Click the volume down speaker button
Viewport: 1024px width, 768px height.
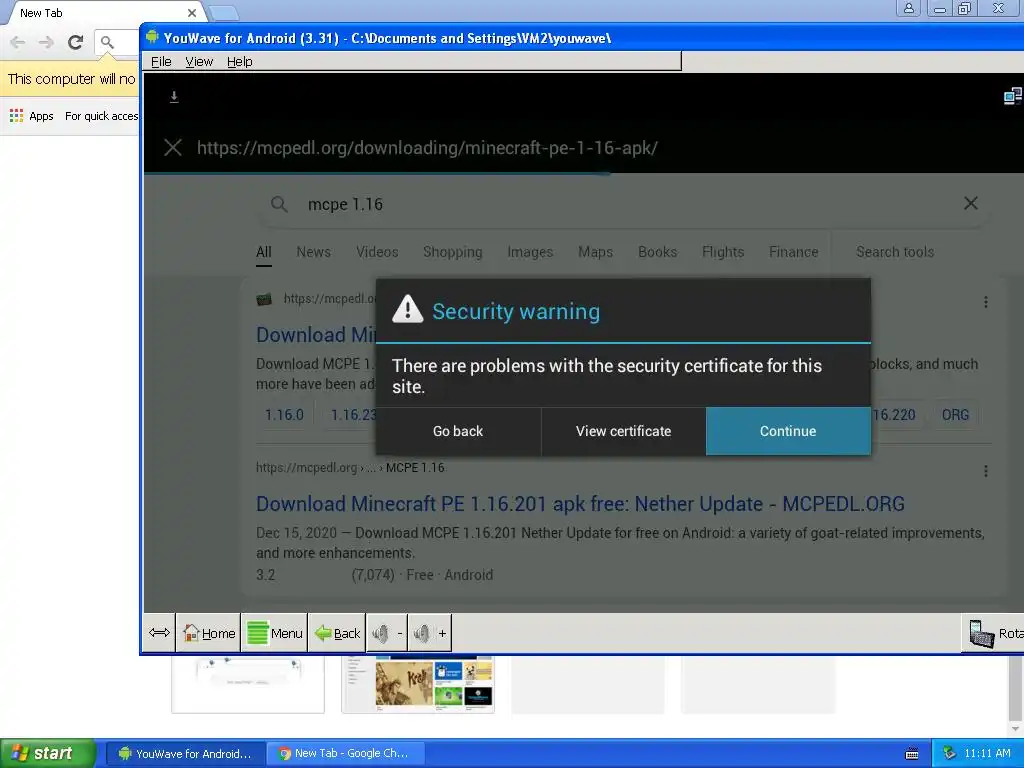tap(387, 633)
